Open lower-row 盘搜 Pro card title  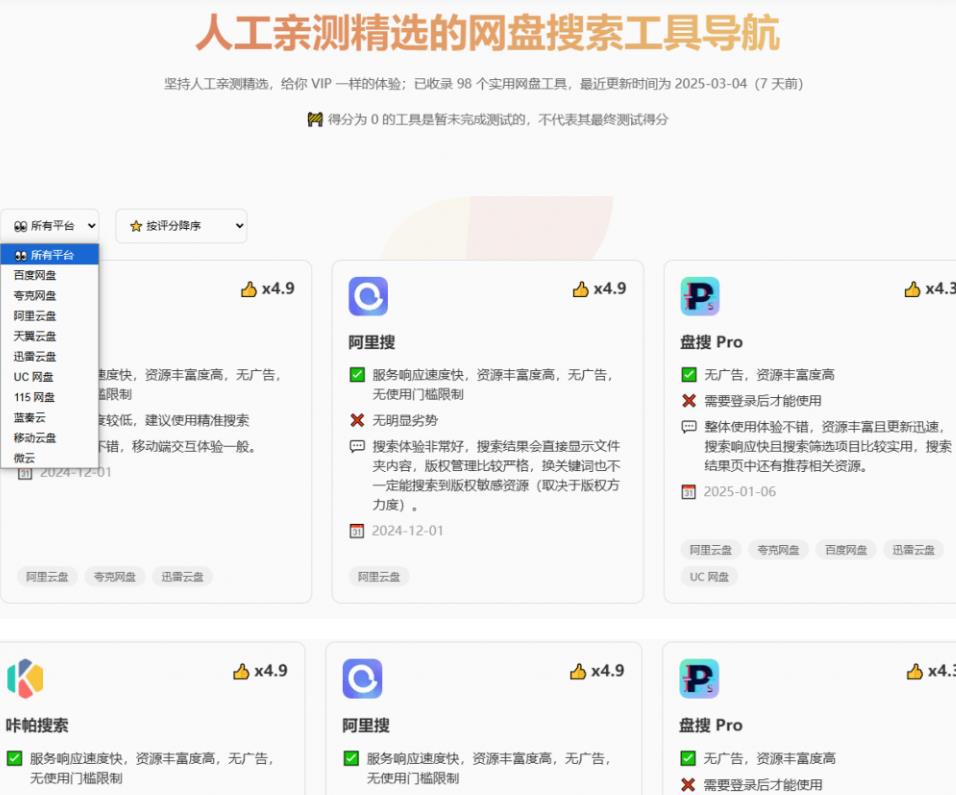coord(711,725)
